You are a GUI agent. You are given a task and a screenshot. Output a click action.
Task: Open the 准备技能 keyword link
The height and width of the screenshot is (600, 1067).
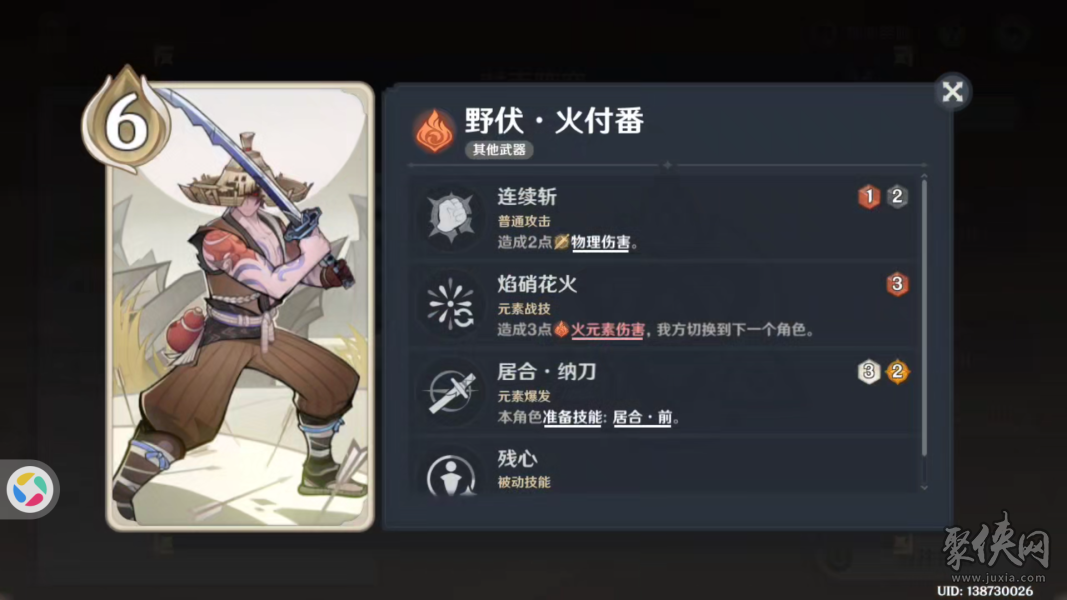click(x=572, y=417)
